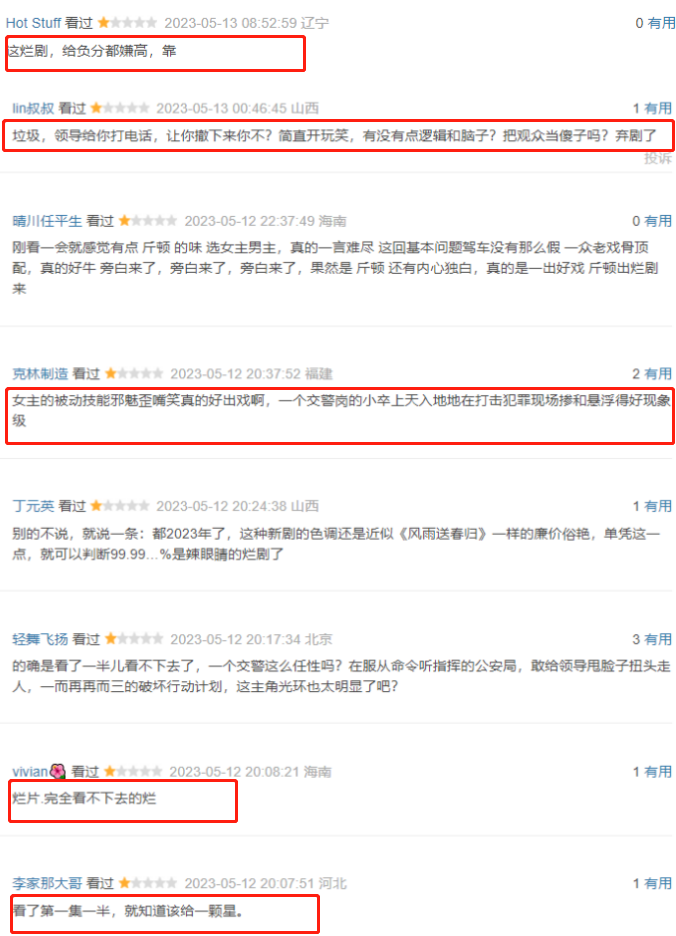Viewport: 676px width, 936px height.
Task: Open 克林制造 user profile
Action: click(x=40, y=374)
